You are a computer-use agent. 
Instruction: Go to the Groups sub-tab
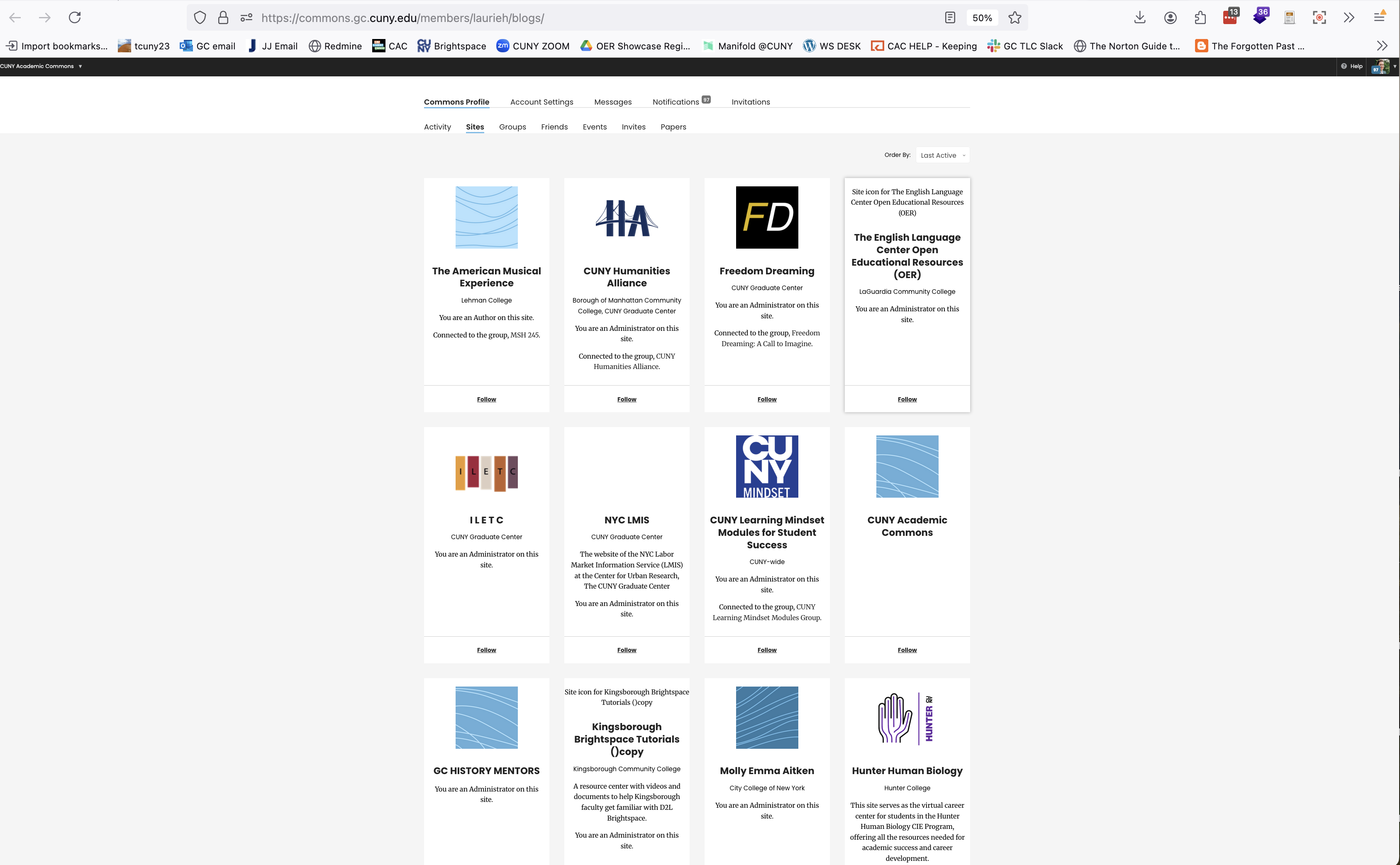(512, 127)
